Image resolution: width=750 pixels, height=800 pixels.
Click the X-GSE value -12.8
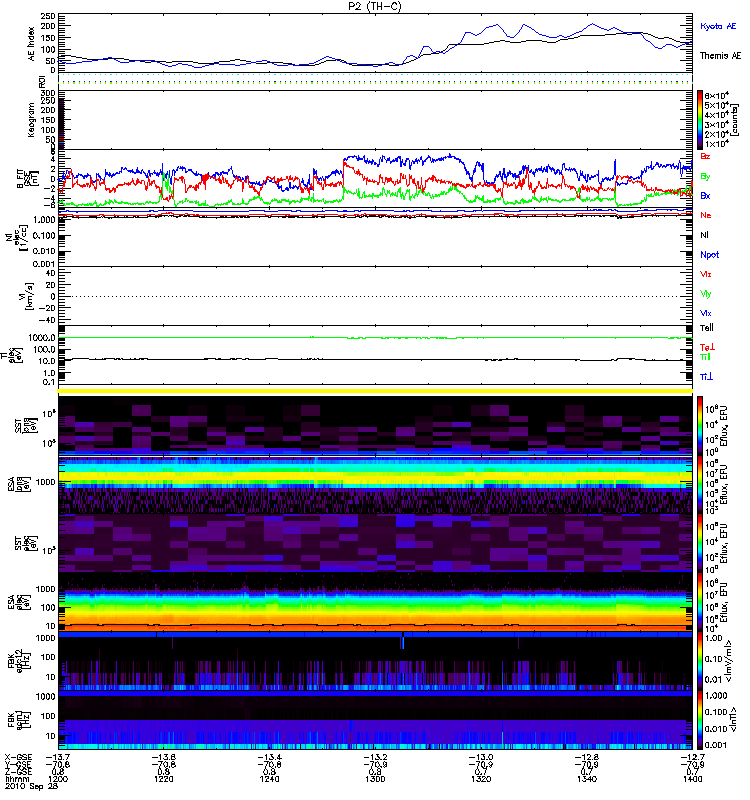(587, 757)
